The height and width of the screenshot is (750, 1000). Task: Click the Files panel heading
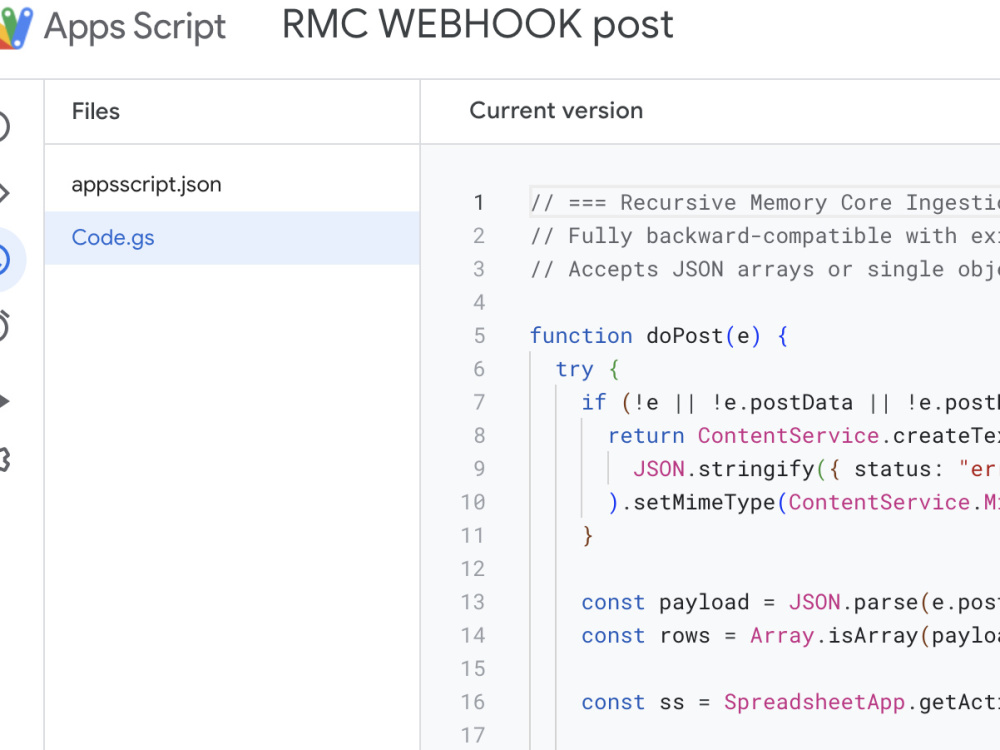pos(96,111)
